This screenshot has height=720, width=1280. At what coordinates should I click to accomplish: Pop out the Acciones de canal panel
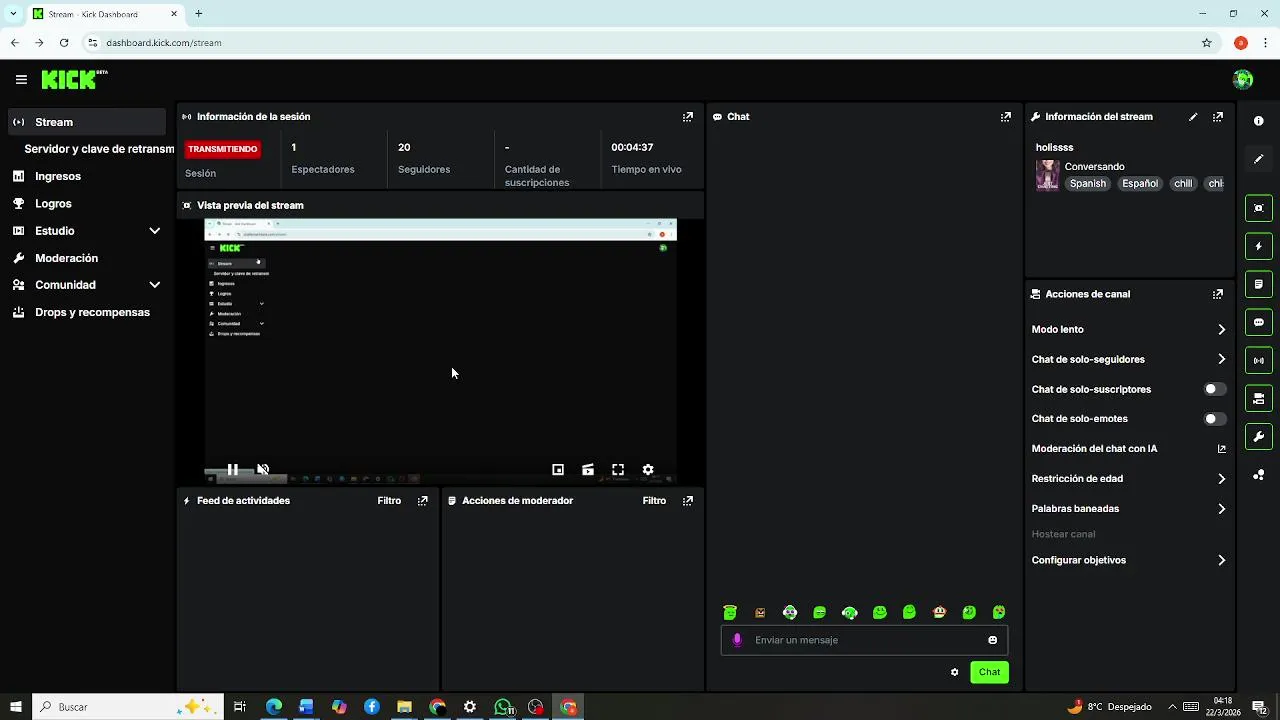[1218, 295]
